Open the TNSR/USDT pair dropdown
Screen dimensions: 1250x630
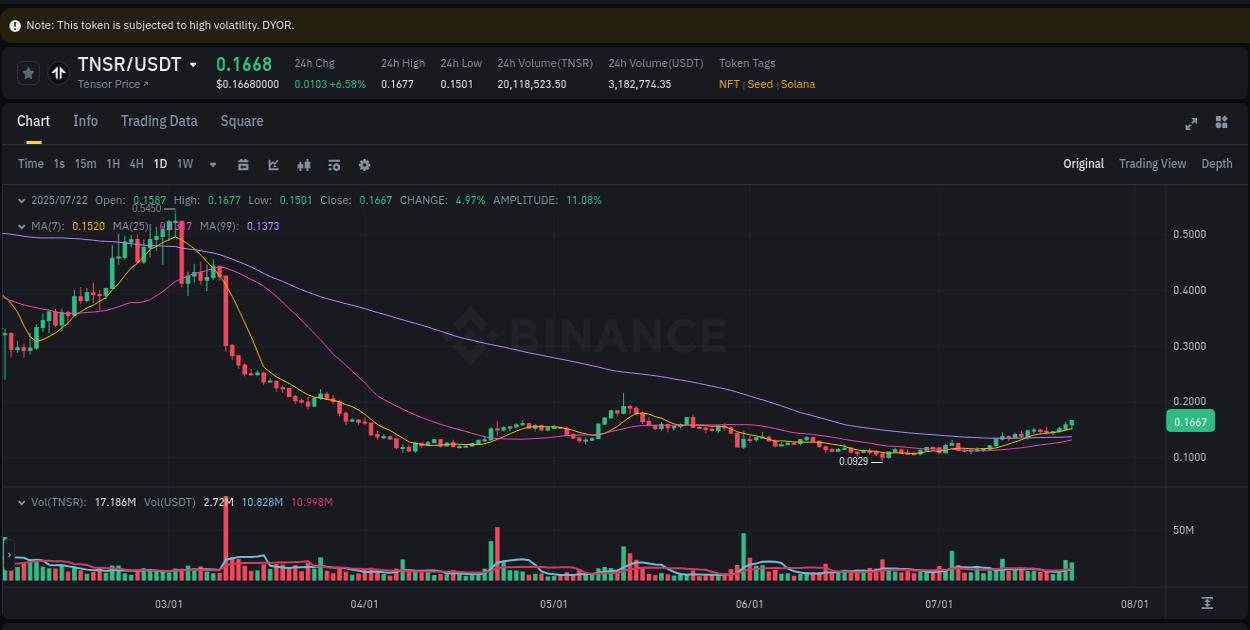[x=192, y=64]
